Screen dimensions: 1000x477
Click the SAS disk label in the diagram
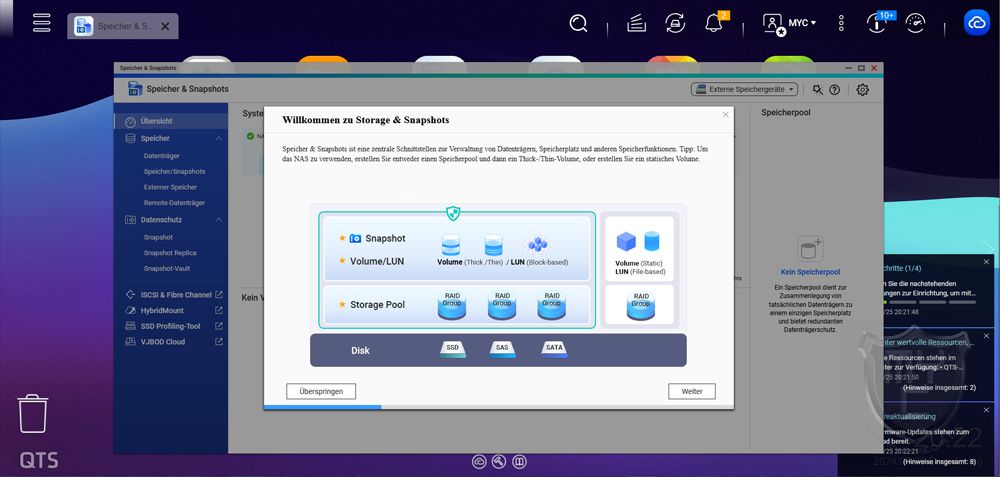point(503,349)
